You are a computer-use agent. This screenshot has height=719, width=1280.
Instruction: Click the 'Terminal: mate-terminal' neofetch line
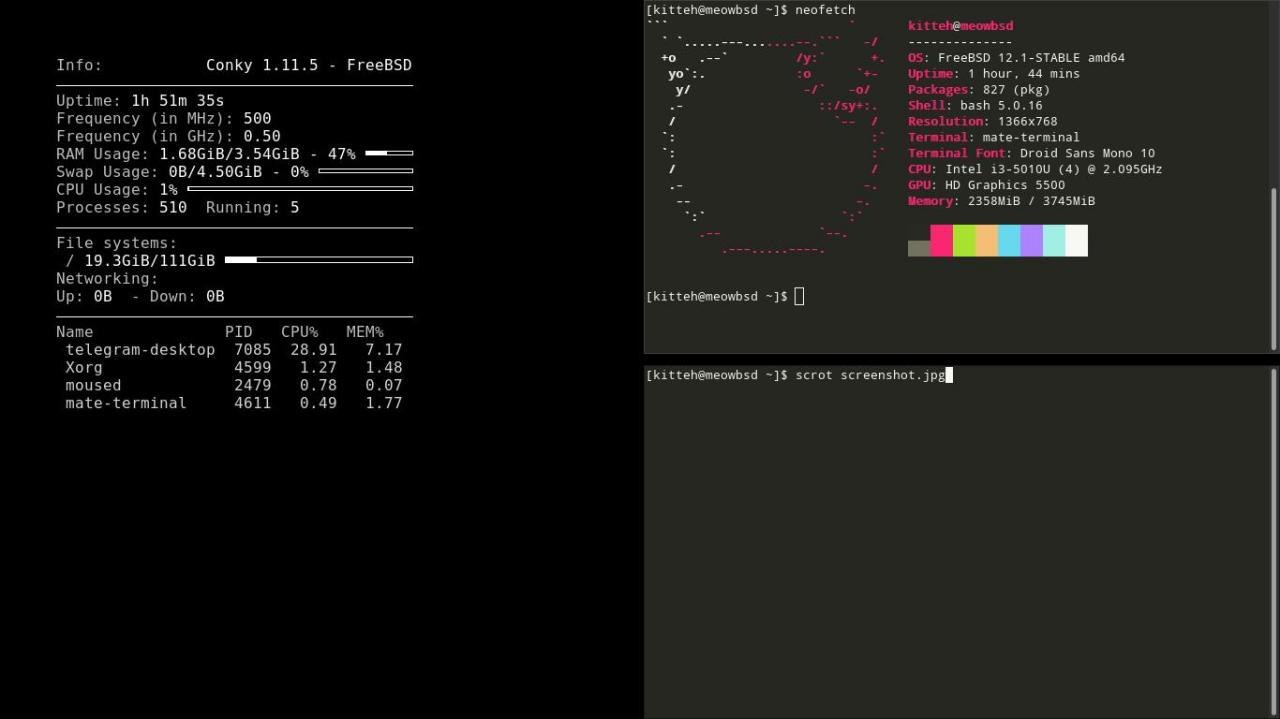pyautogui.click(x=994, y=138)
